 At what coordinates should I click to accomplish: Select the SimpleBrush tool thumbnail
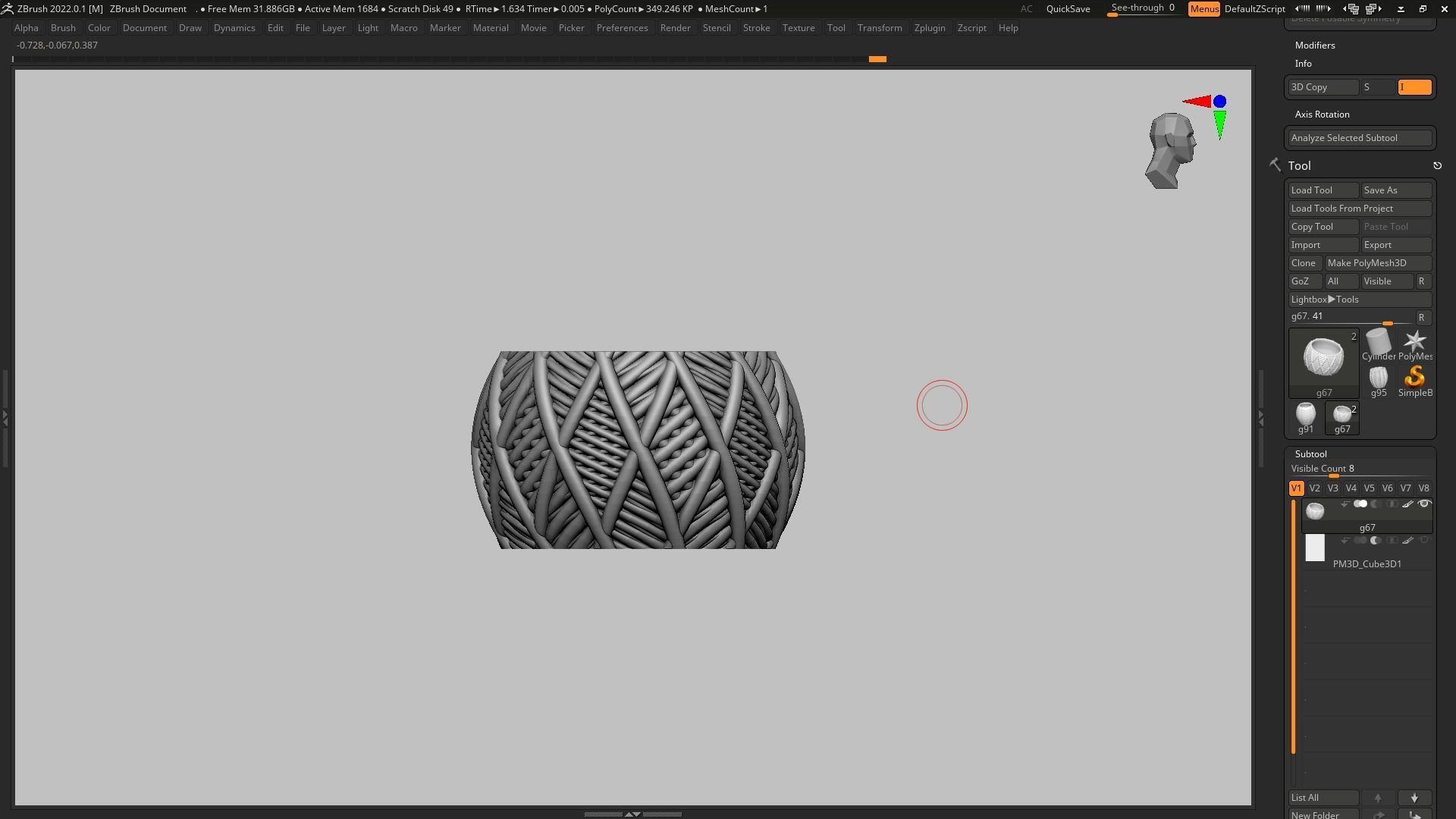(x=1414, y=378)
